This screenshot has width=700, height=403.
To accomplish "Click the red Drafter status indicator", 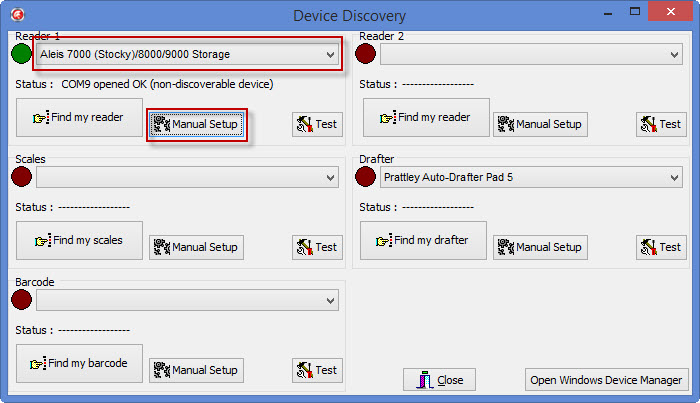I will [366, 177].
